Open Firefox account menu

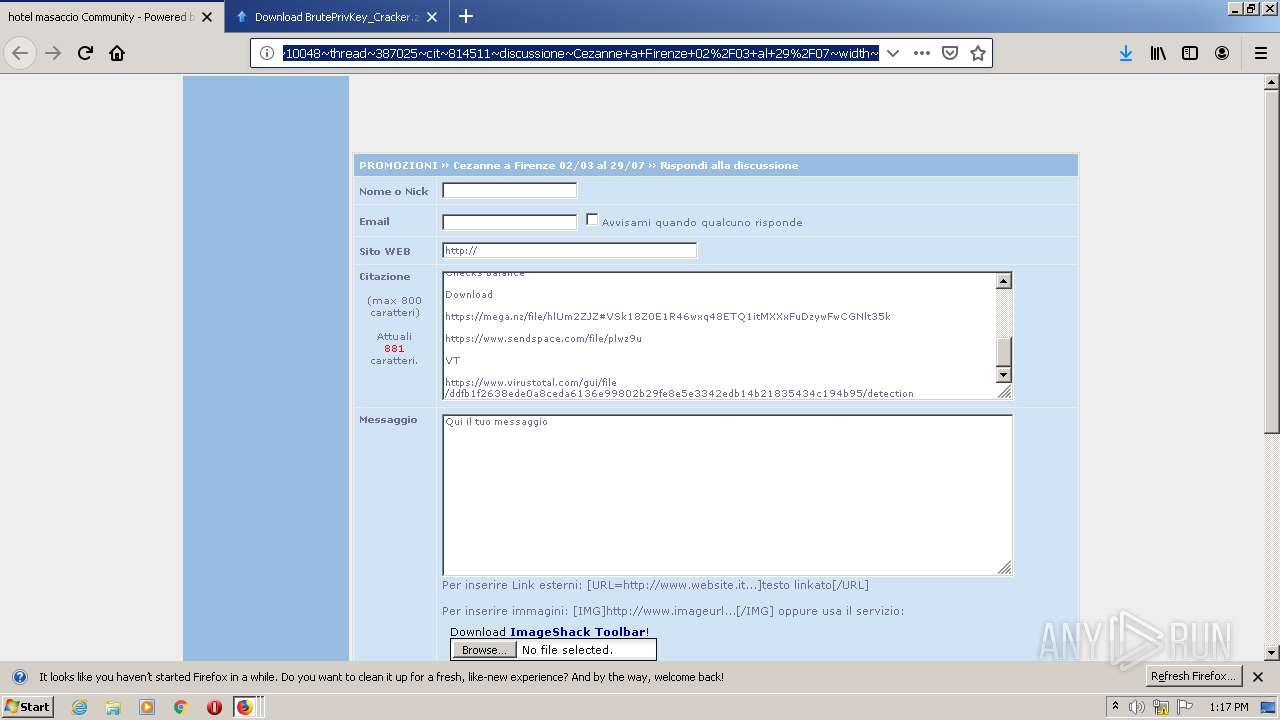pos(1222,53)
